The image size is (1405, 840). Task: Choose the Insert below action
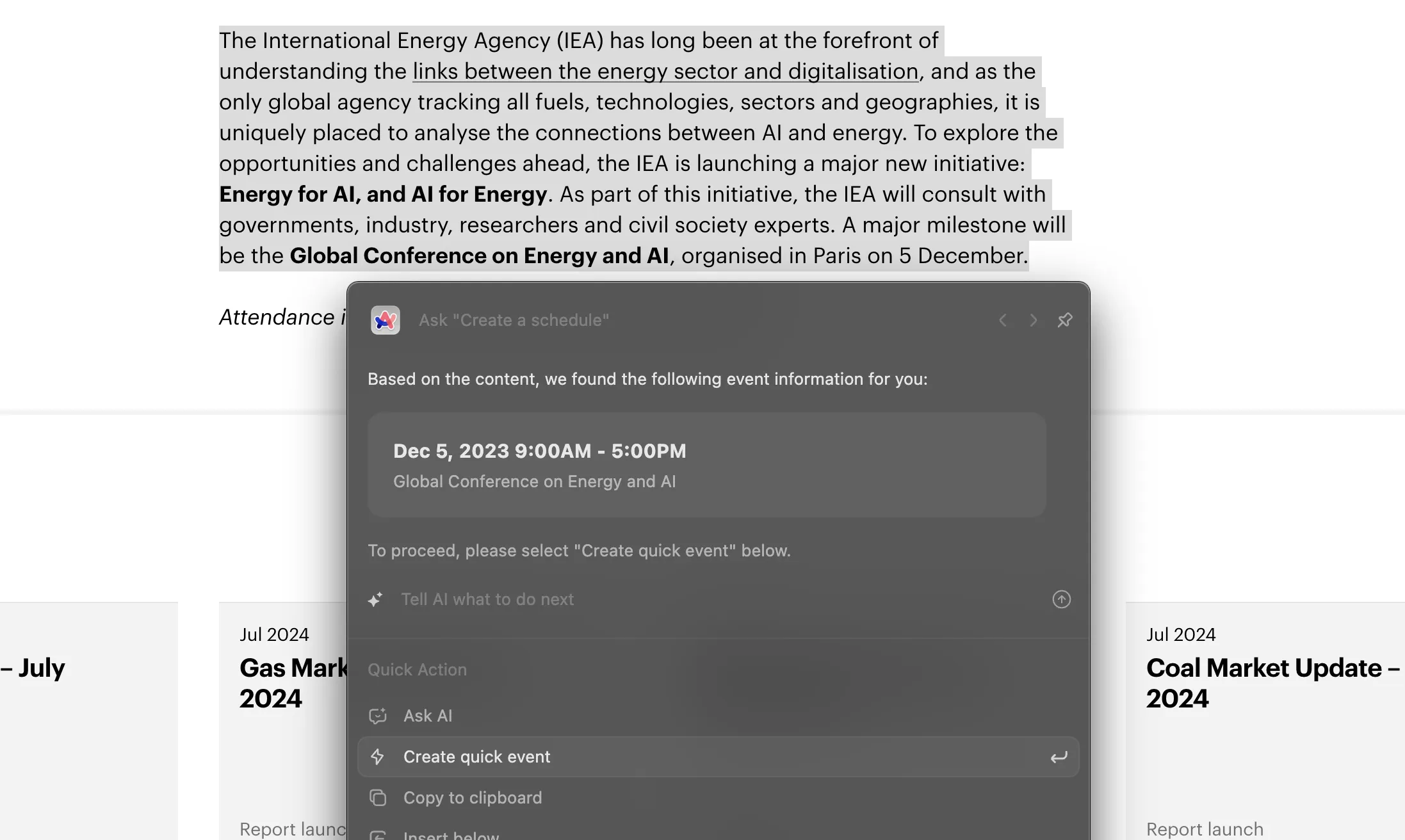click(451, 835)
